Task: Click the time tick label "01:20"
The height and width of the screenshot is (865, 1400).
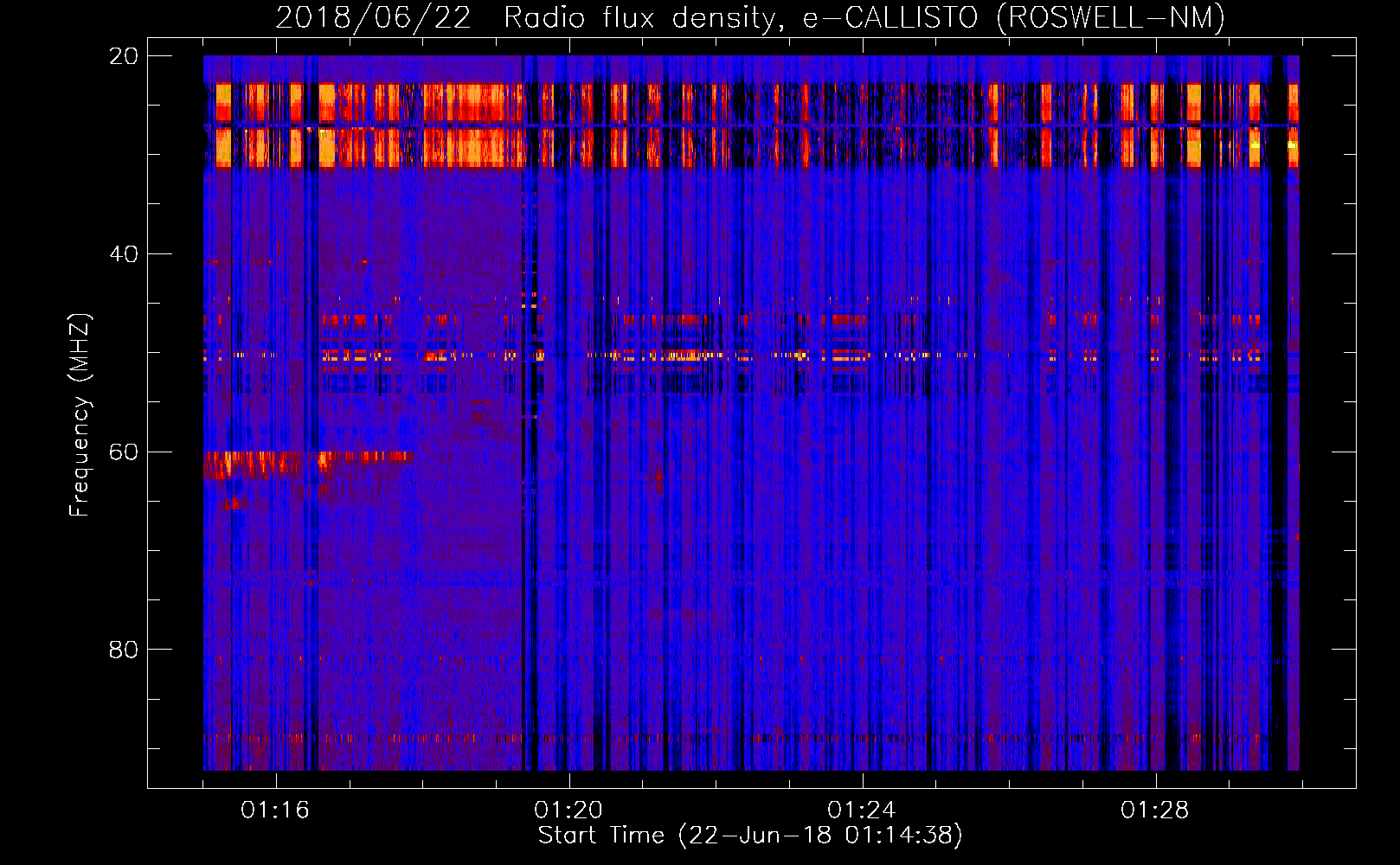Action: click(x=568, y=811)
